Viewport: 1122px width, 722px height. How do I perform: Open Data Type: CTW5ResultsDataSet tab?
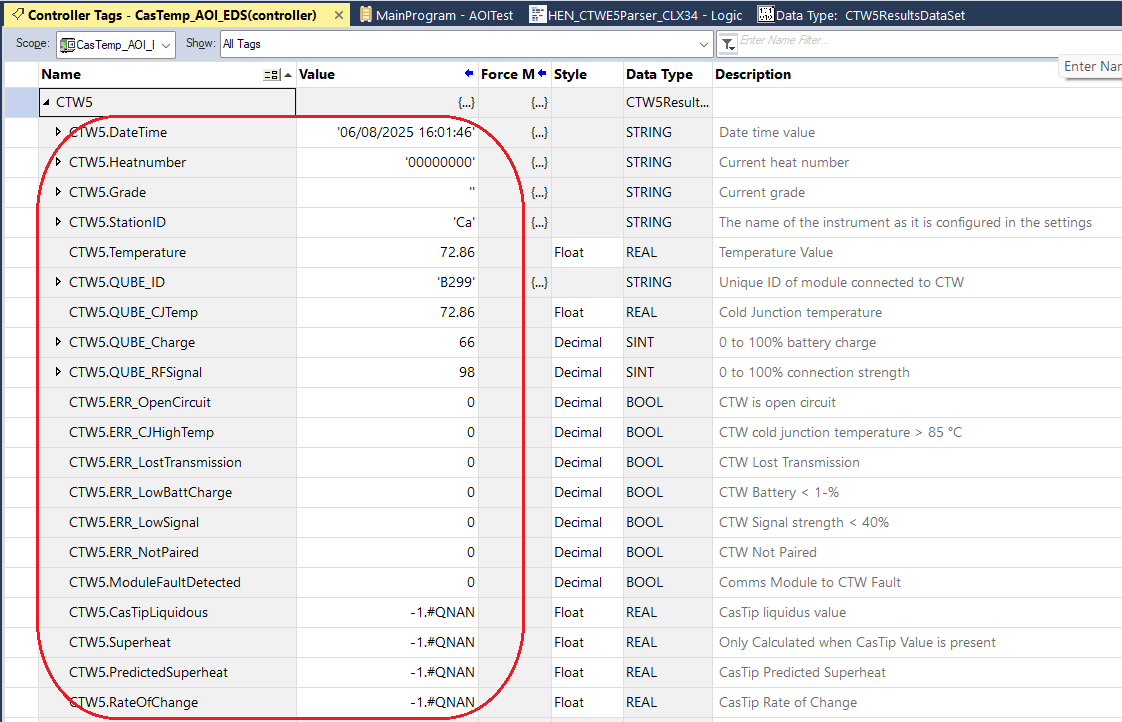(x=862, y=15)
